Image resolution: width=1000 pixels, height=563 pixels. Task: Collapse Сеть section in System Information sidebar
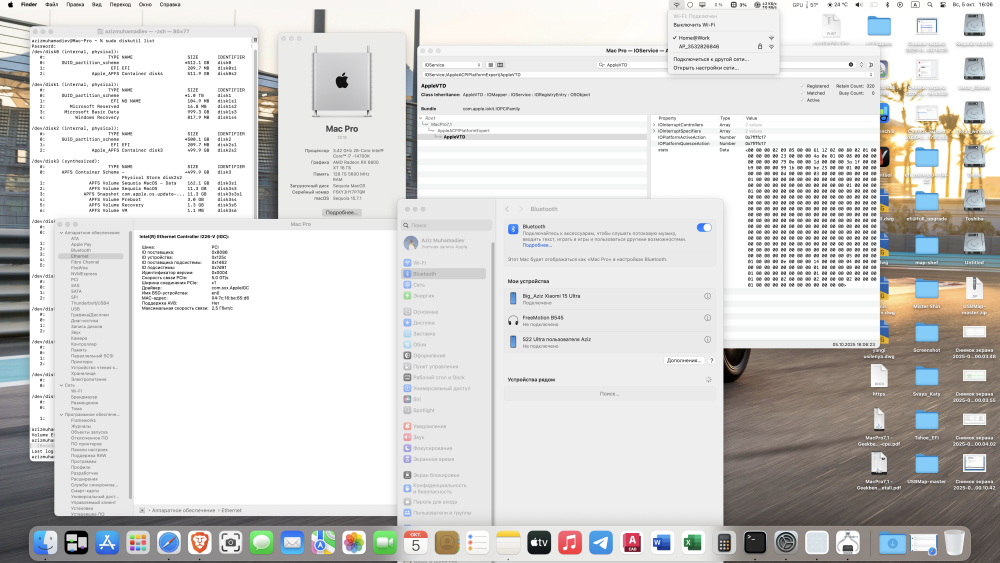(62, 385)
